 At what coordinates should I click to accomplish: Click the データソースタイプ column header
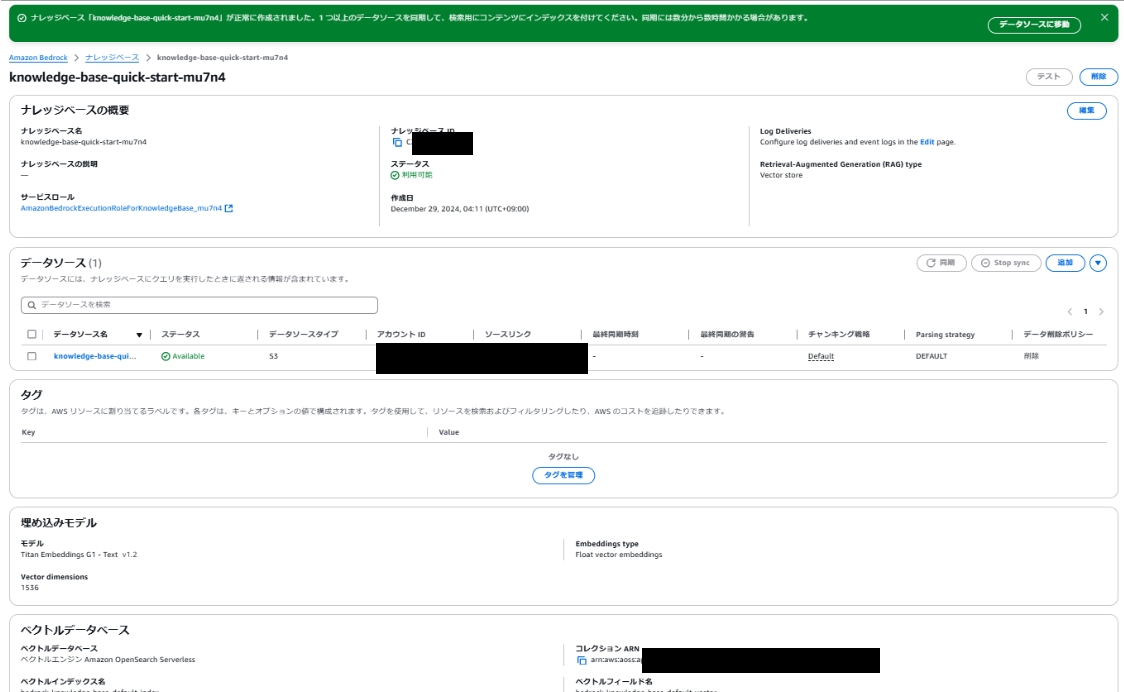[x=303, y=334]
